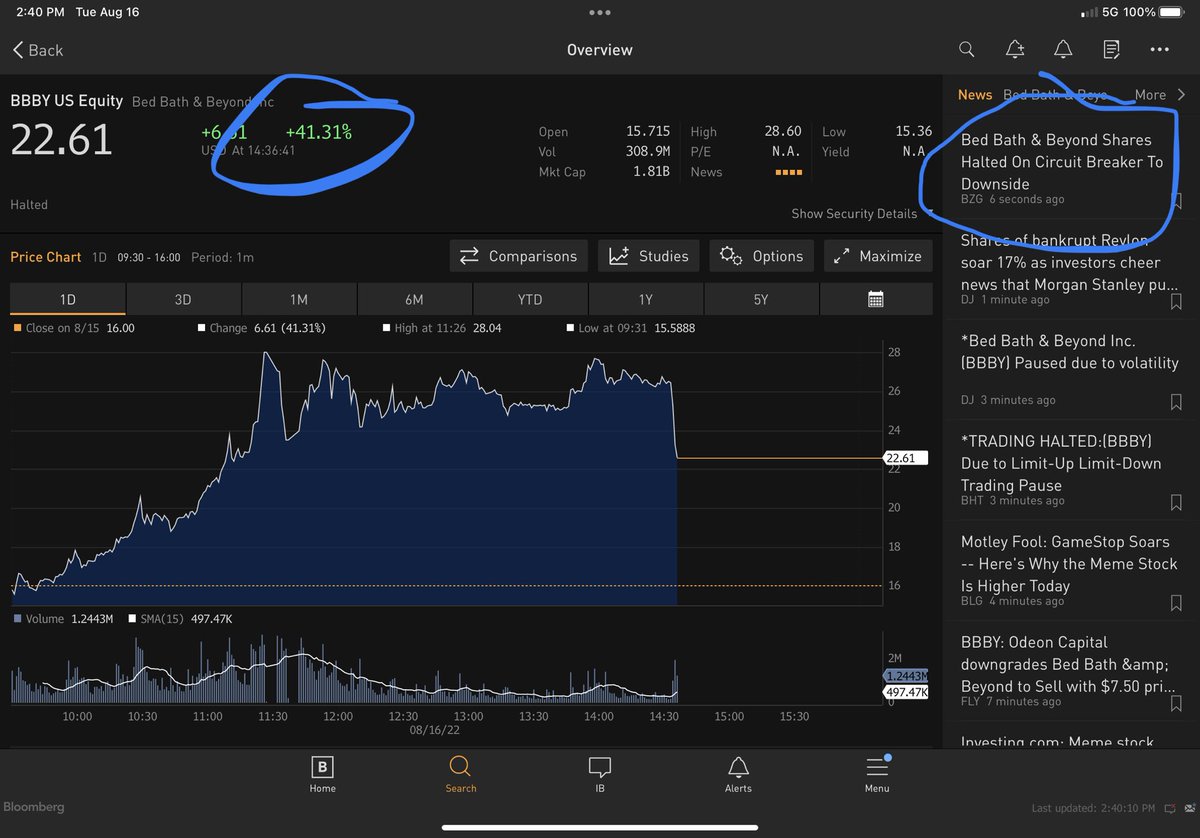Open IB chat in bottom navigation
The height and width of the screenshot is (838, 1200).
tap(599, 774)
